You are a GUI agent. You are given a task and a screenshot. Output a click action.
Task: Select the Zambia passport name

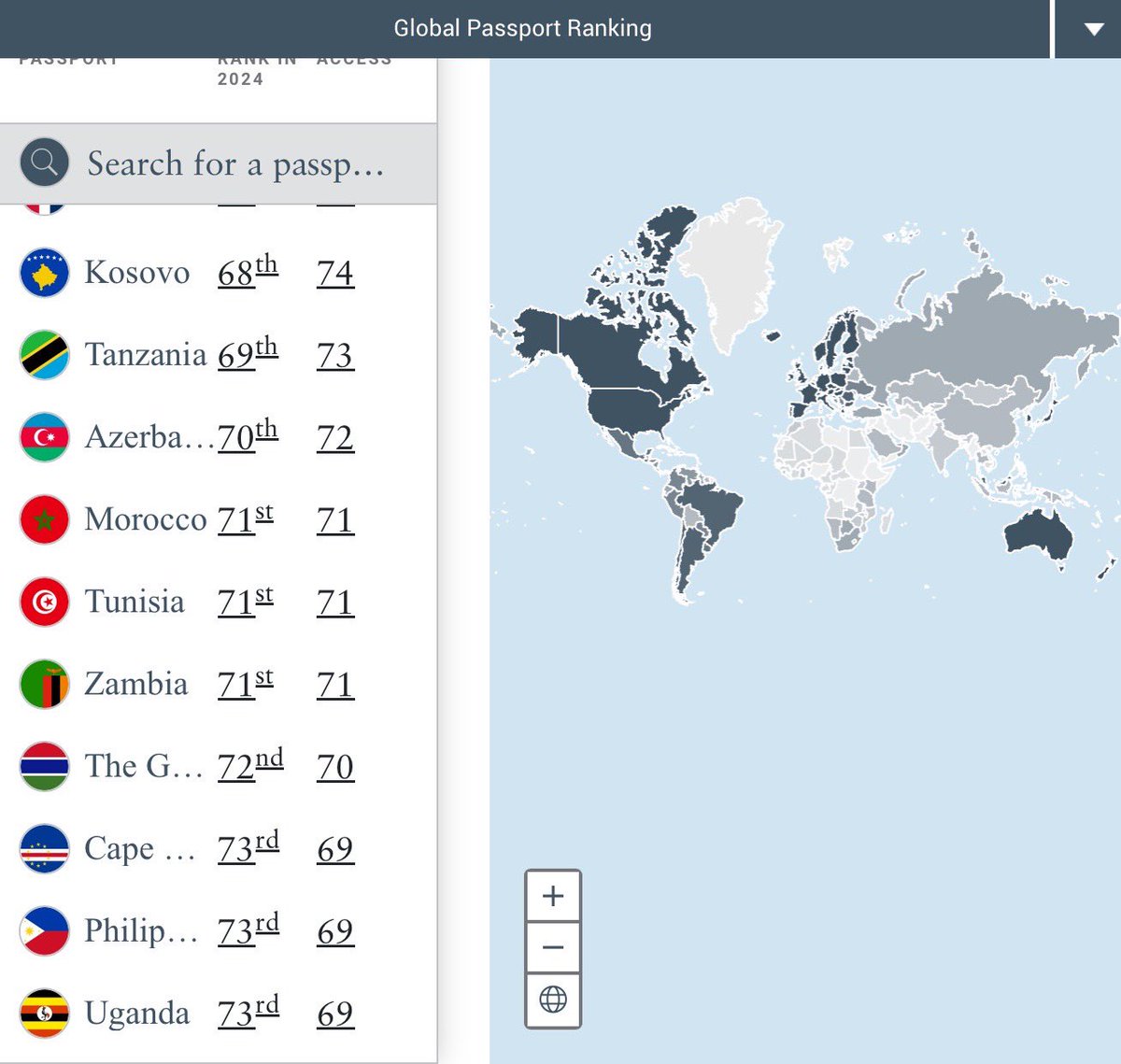pyautogui.click(x=136, y=683)
